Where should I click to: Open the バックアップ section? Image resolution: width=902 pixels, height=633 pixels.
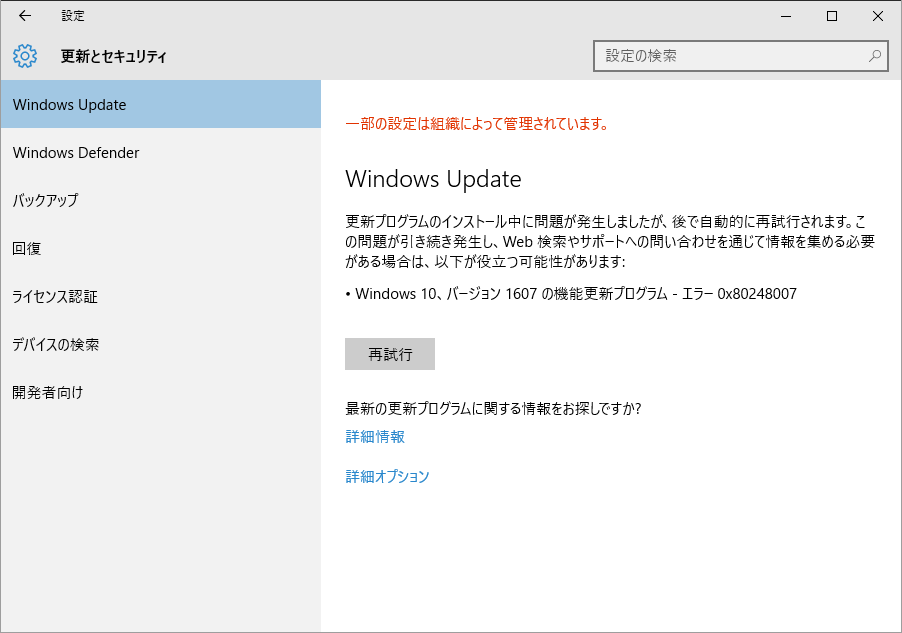click(160, 200)
